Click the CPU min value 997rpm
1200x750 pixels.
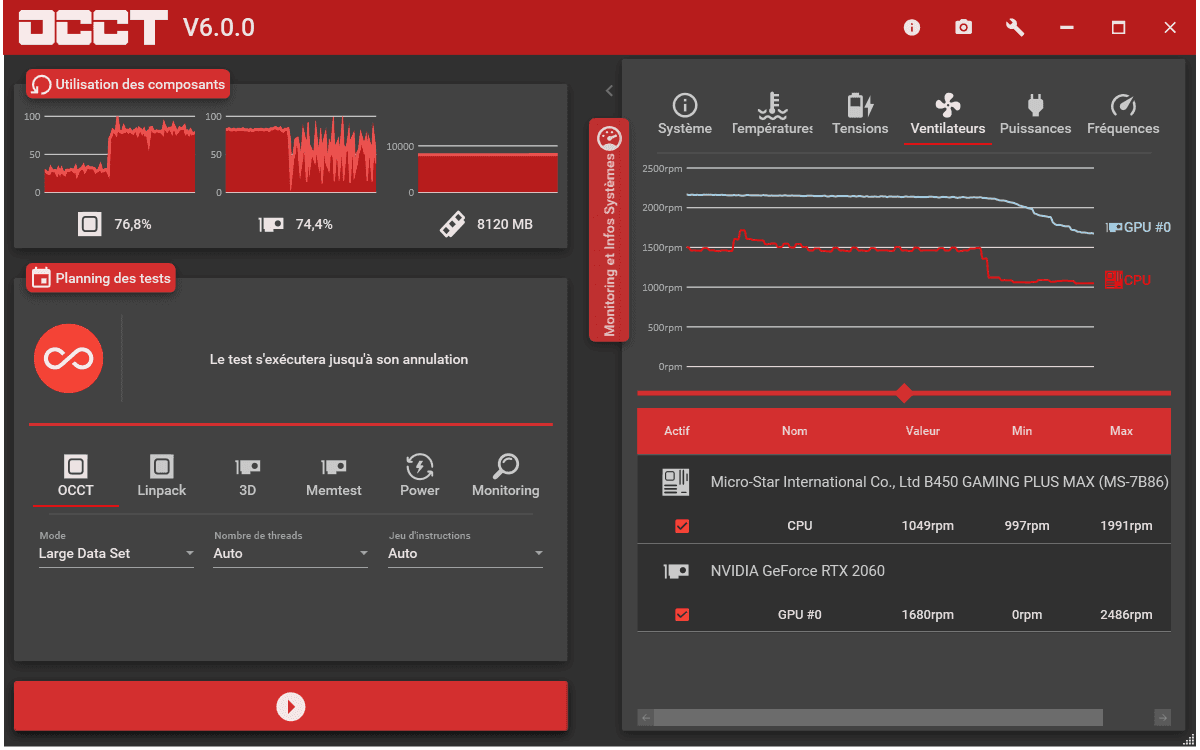pos(1027,526)
